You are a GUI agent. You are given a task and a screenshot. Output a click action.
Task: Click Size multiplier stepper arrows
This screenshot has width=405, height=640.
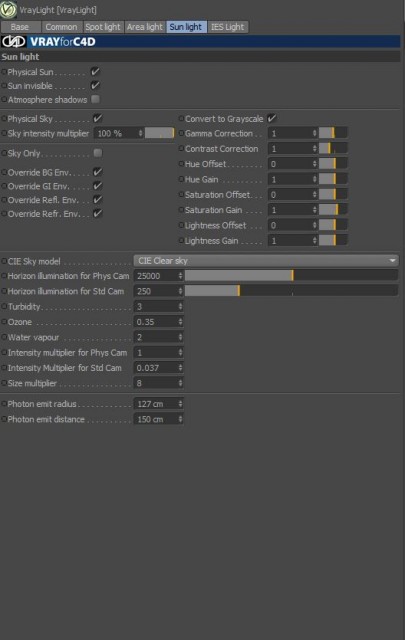tap(180, 383)
